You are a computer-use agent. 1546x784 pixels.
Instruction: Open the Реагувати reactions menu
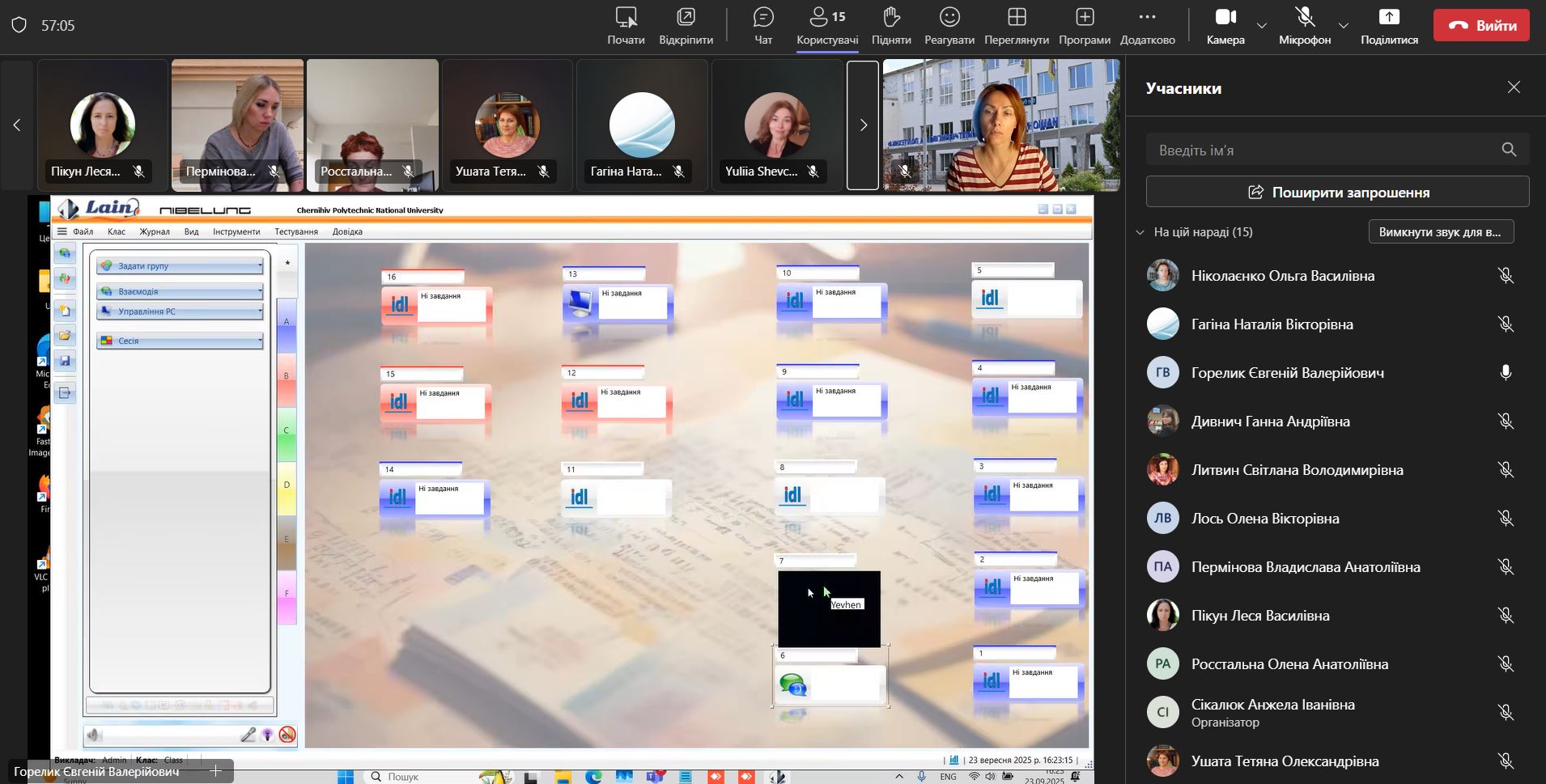coord(949,18)
